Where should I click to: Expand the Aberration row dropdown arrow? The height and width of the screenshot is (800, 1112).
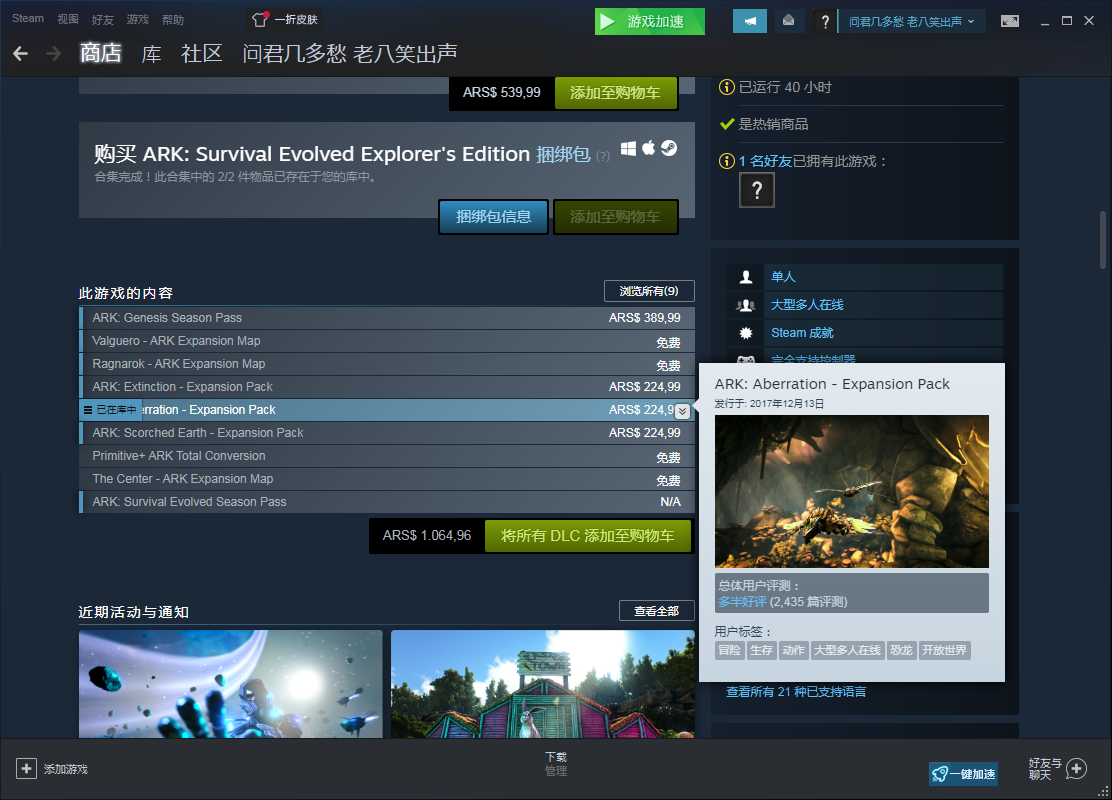tap(682, 411)
